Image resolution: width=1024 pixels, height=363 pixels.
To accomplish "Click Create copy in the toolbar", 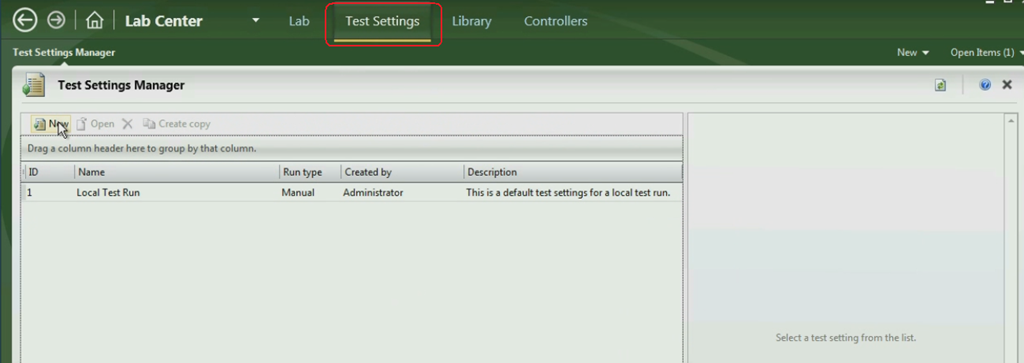I will [177, 123].
